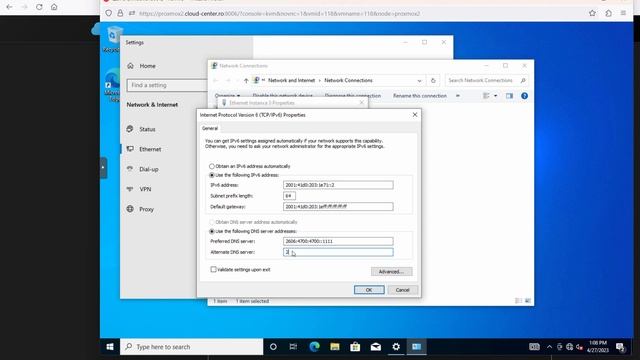
Task: Open the notification center icon
Action: [620, 347]
